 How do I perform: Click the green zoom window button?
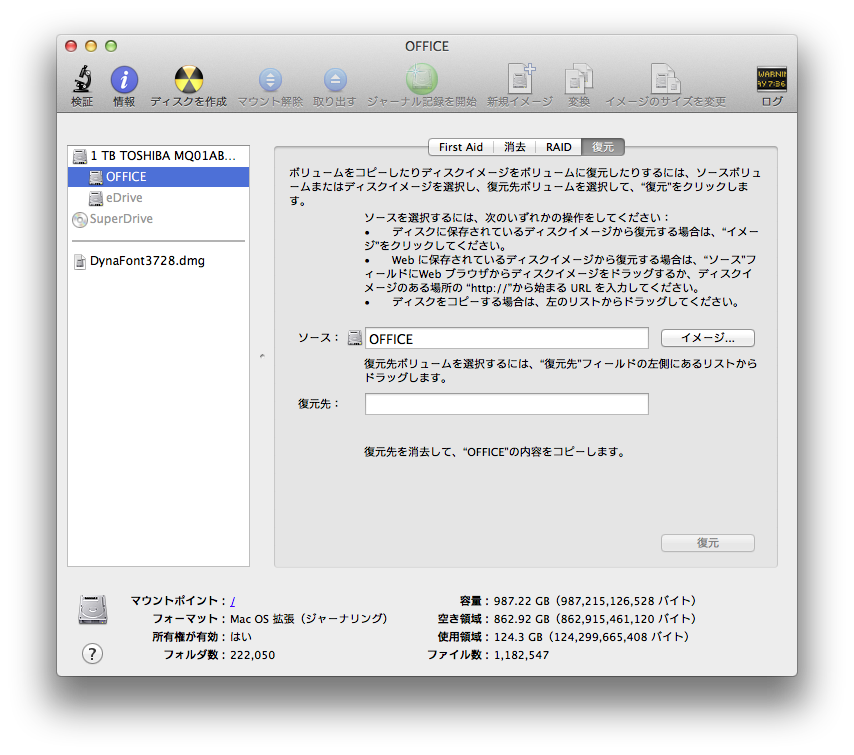[x=111, y=46]
